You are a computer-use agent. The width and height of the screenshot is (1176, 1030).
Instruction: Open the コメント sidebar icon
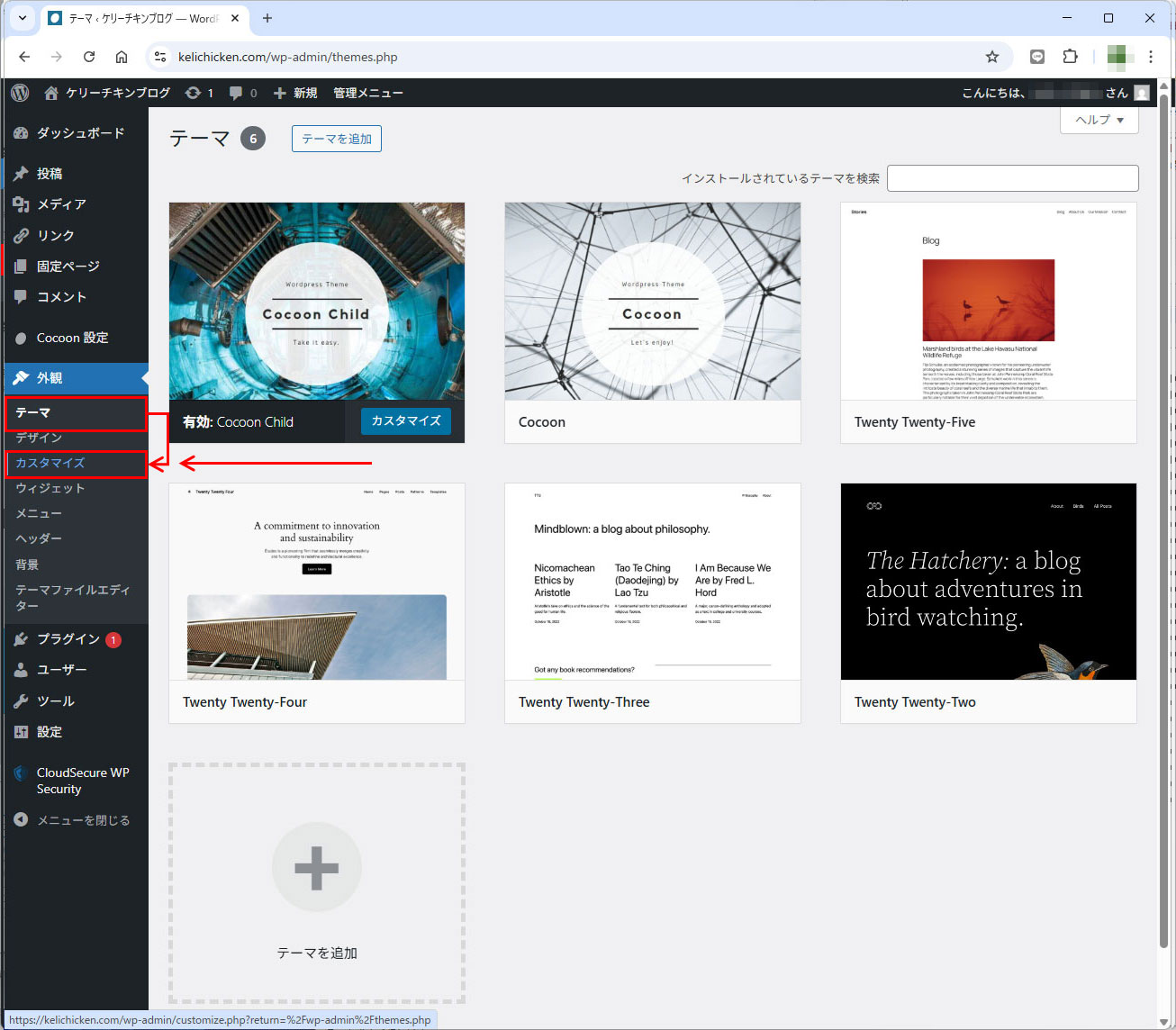(21, 296)
